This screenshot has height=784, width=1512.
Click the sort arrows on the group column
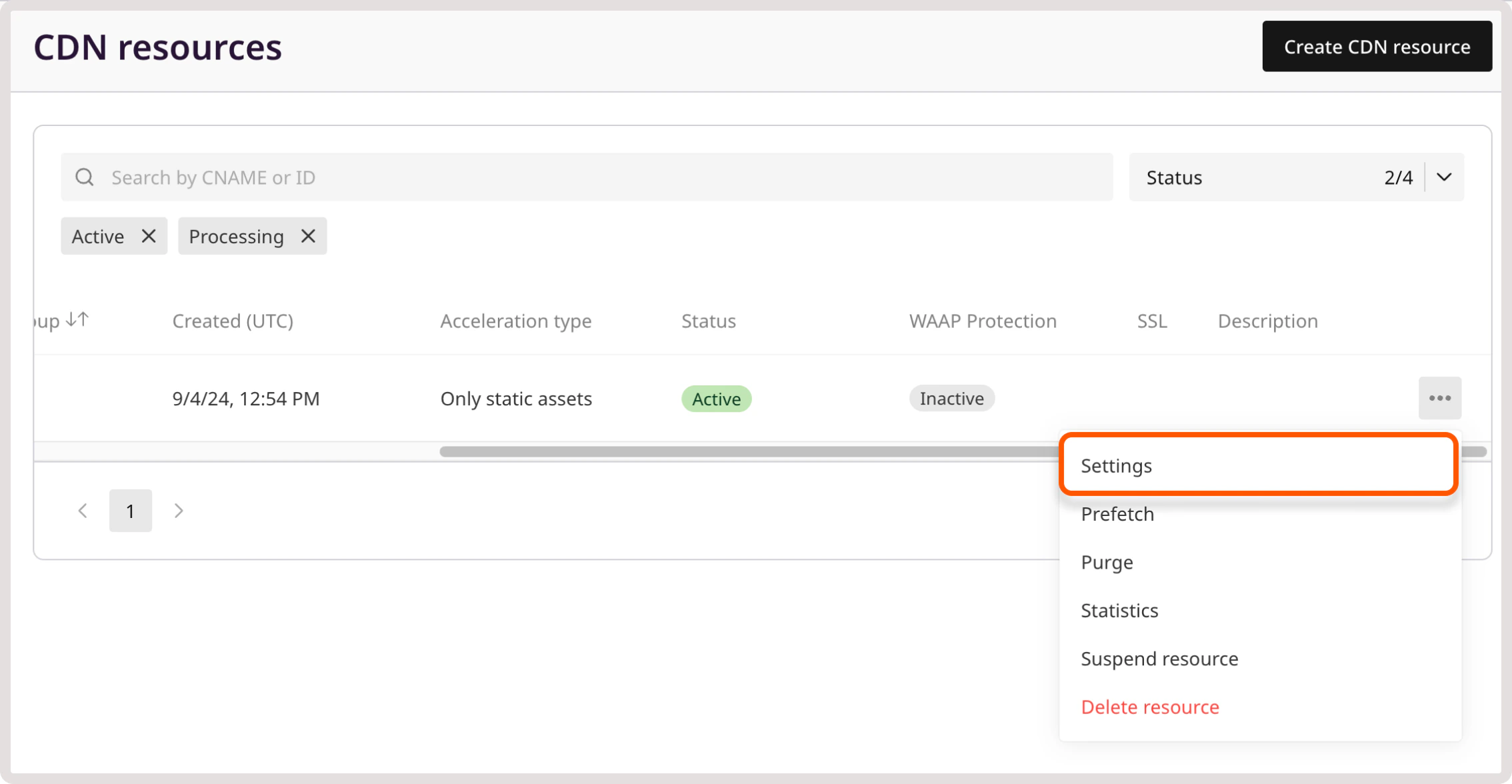(x=75, y=319)
